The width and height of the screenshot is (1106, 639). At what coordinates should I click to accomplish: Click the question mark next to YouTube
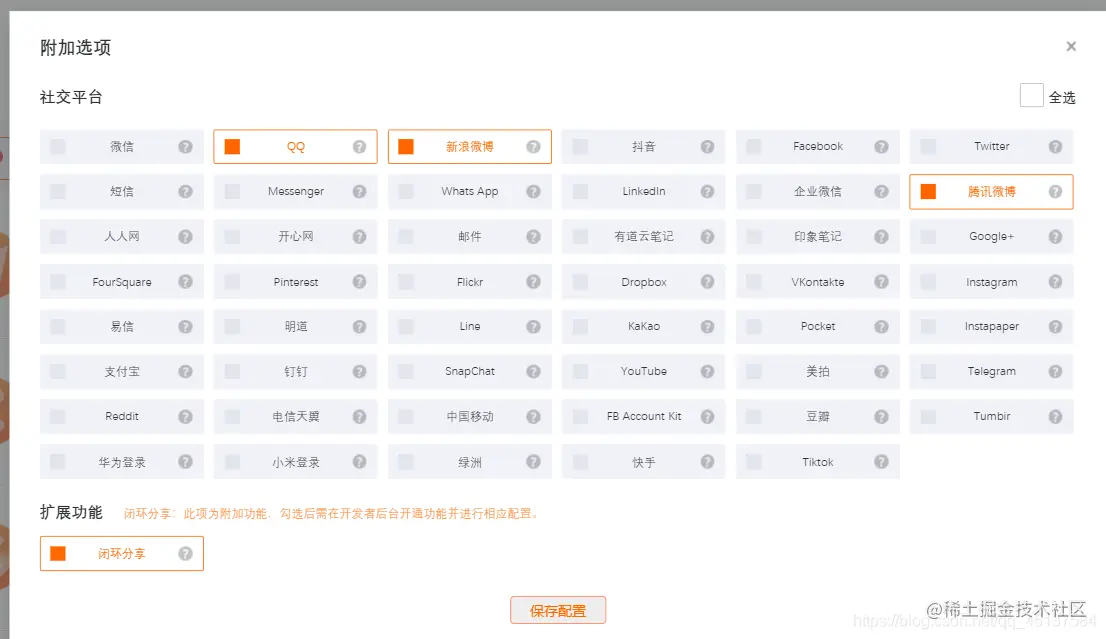[707, 371]
